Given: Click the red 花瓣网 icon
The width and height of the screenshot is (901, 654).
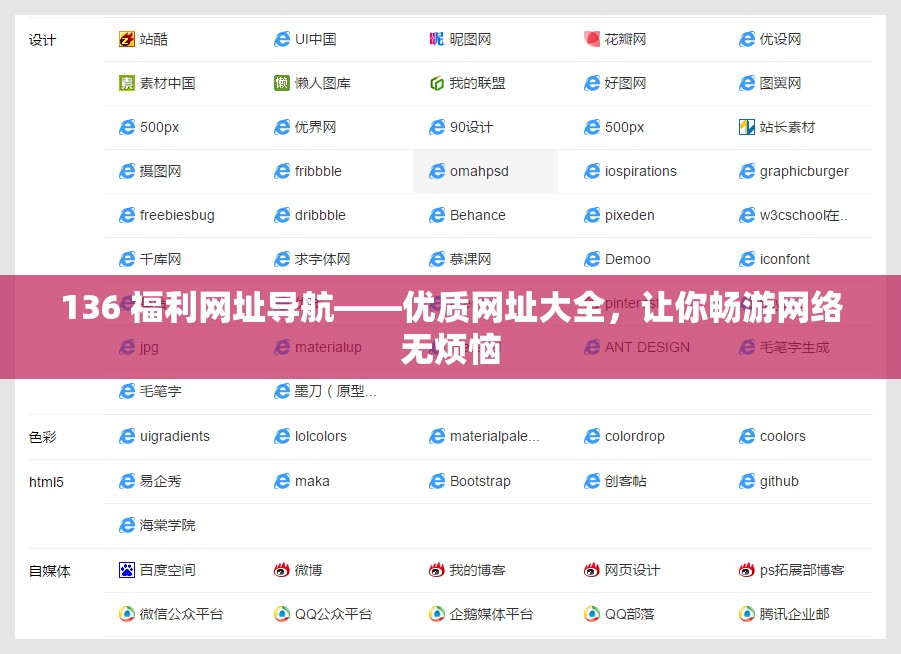Looking at the screenshot, I should (592, 39).
